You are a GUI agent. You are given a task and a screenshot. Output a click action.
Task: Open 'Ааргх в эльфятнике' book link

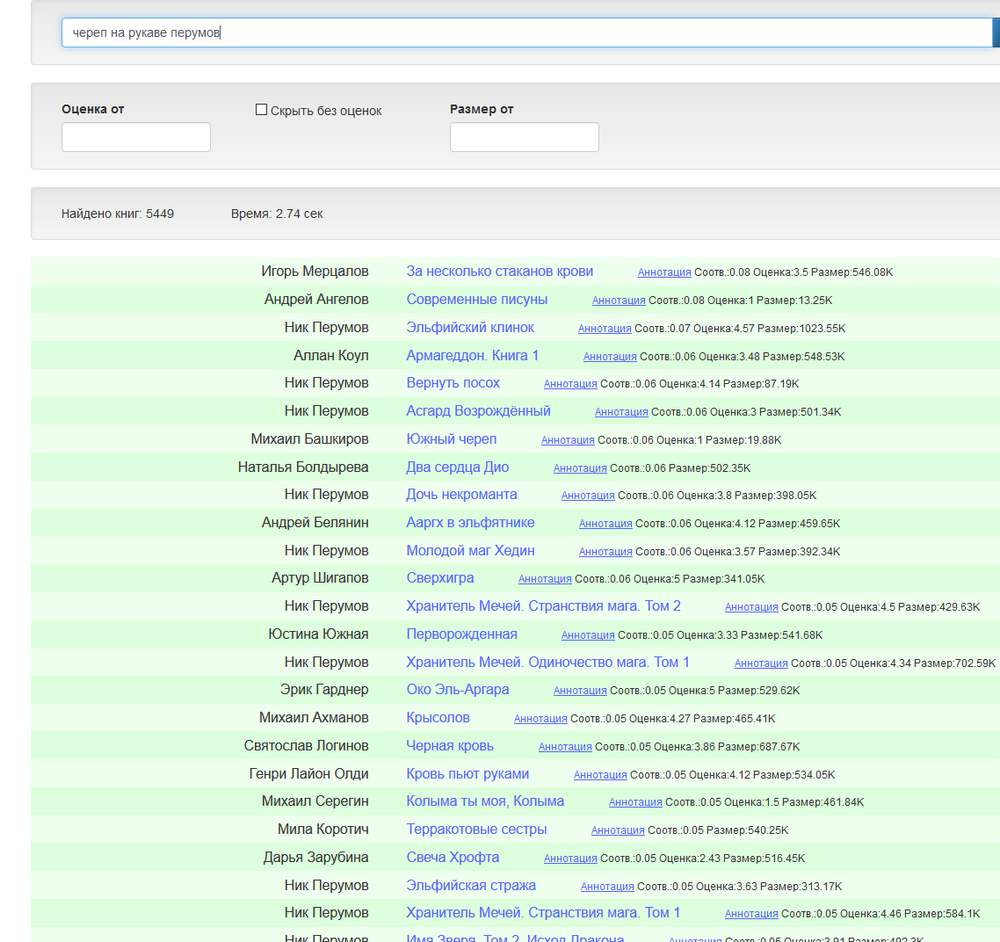click(x=470, y=522)
